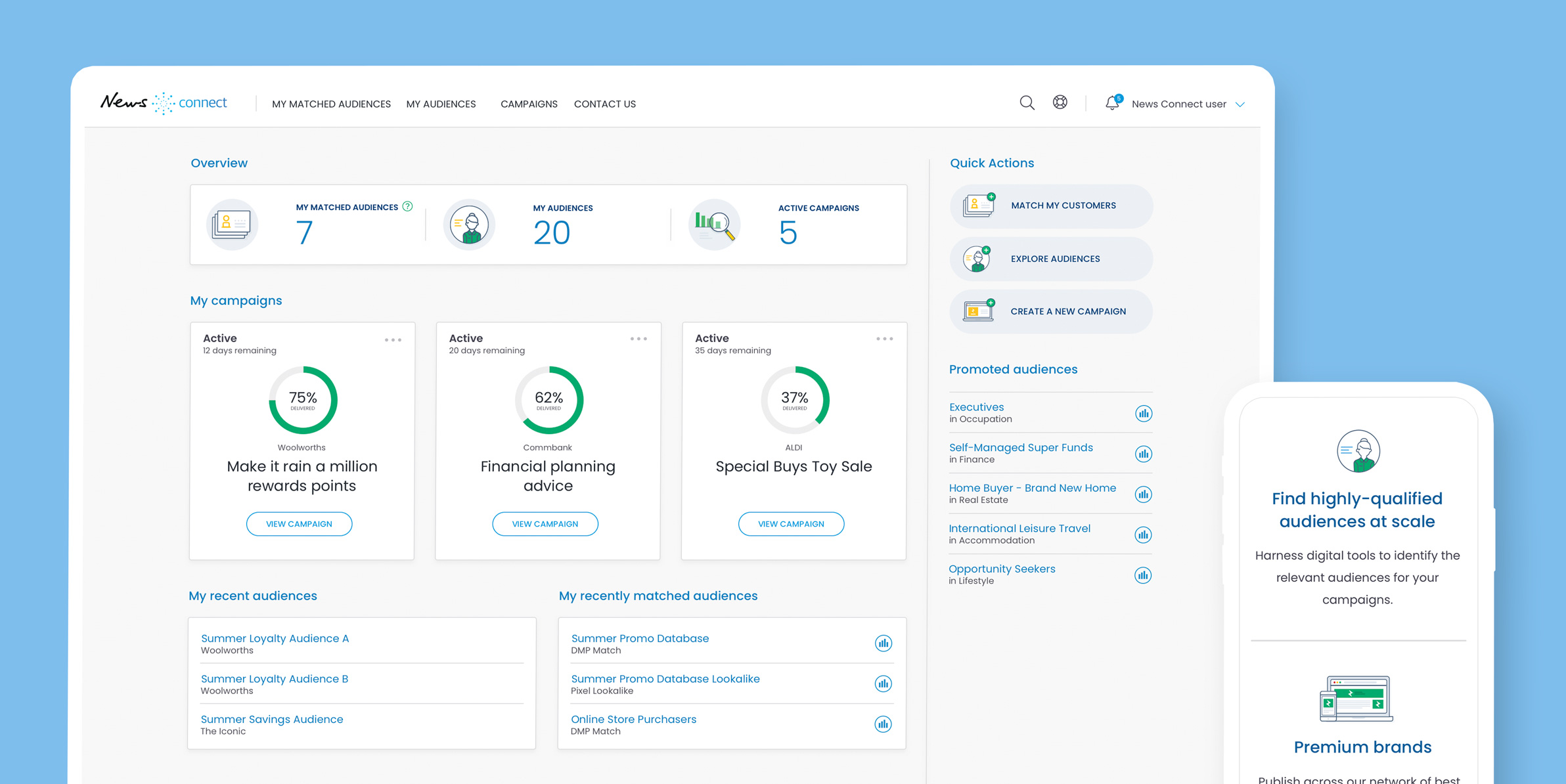Open Summer Promo Database Lookalike link
Screen dimensions: 1566x784
click(x=665, y=679)
